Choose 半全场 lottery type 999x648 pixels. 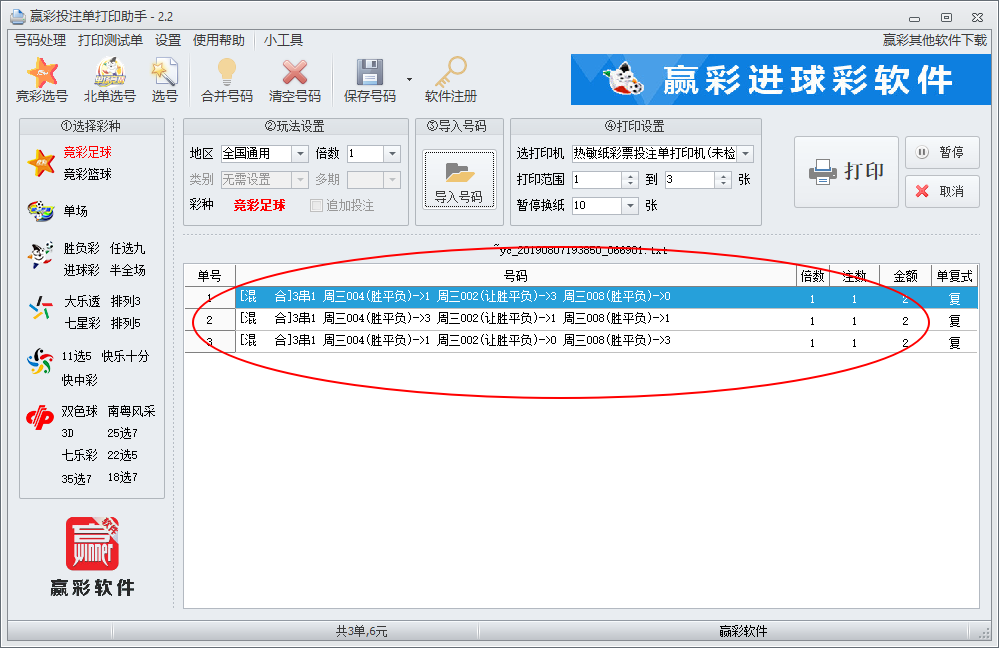127,270
